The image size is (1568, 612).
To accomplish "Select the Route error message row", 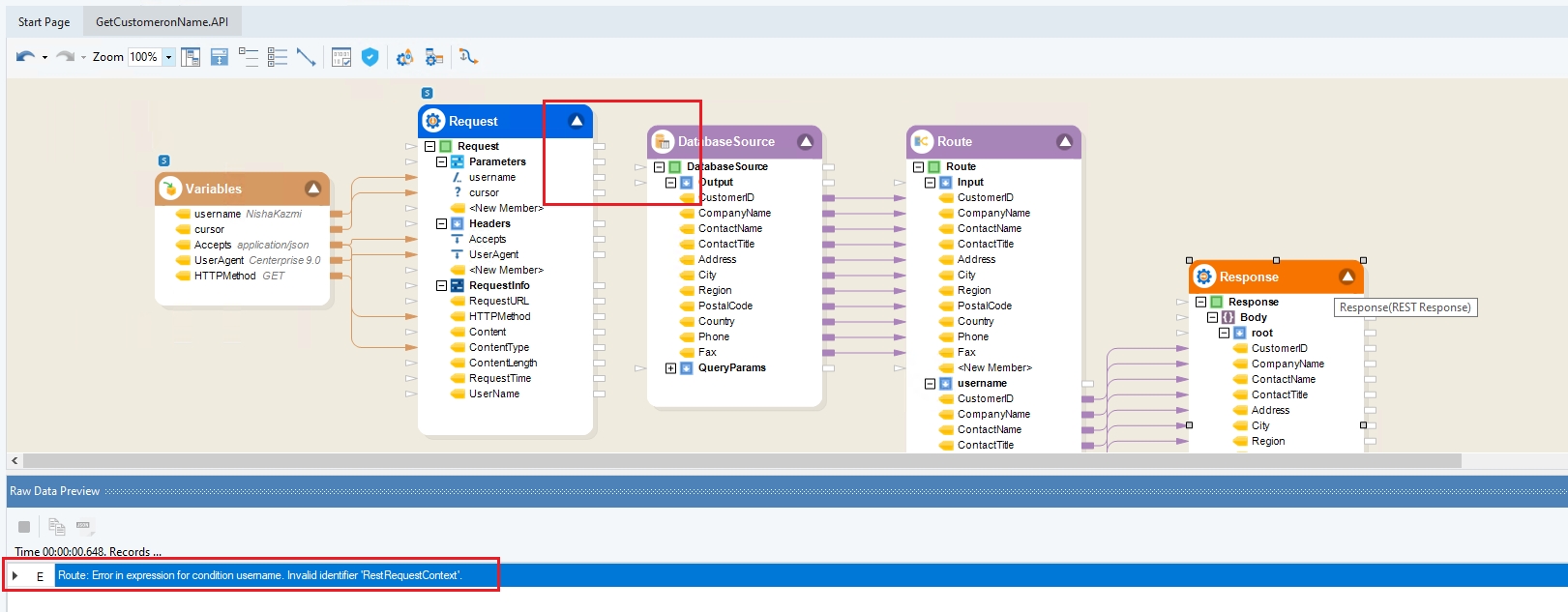I will coord(259,575).
